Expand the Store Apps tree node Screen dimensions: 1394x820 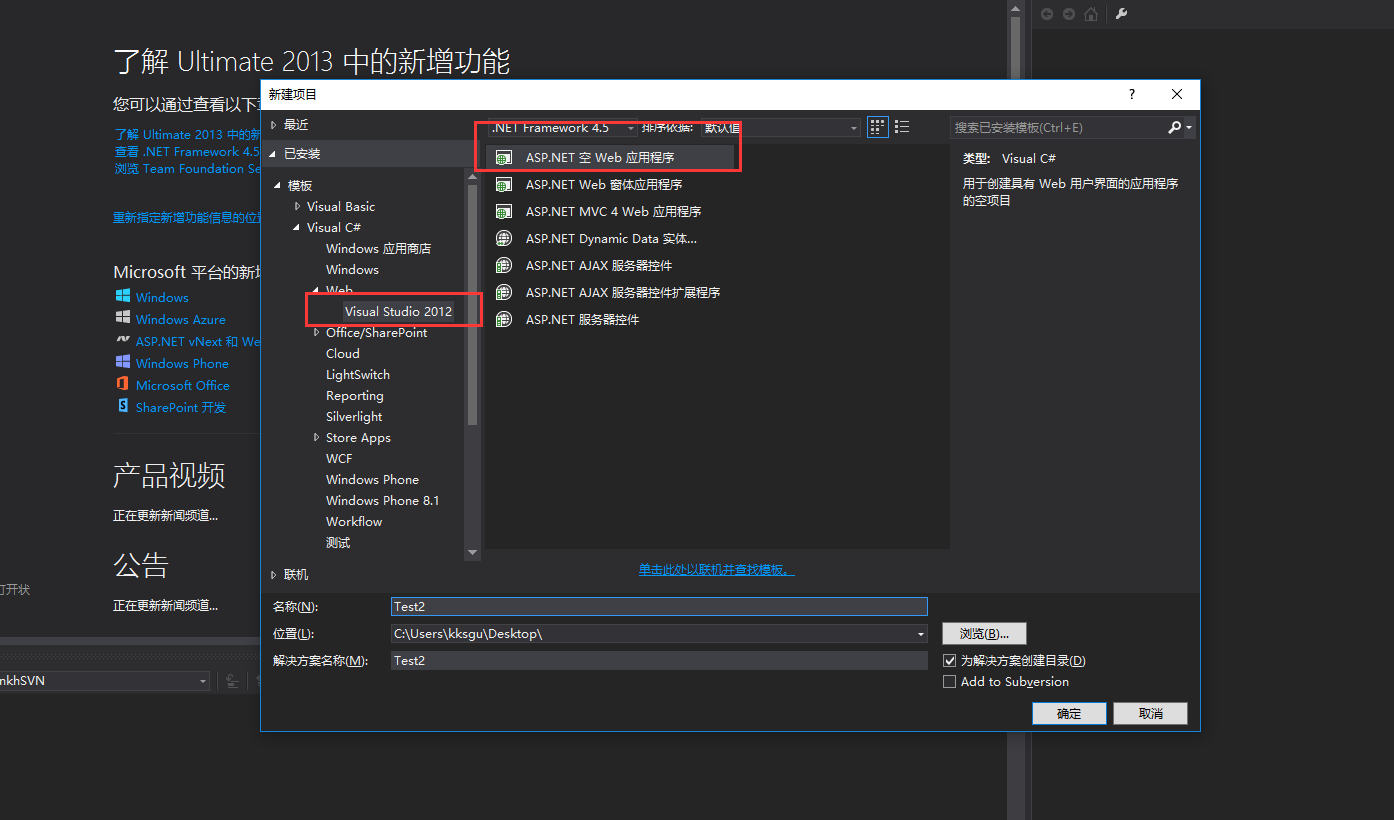point(316,438)
